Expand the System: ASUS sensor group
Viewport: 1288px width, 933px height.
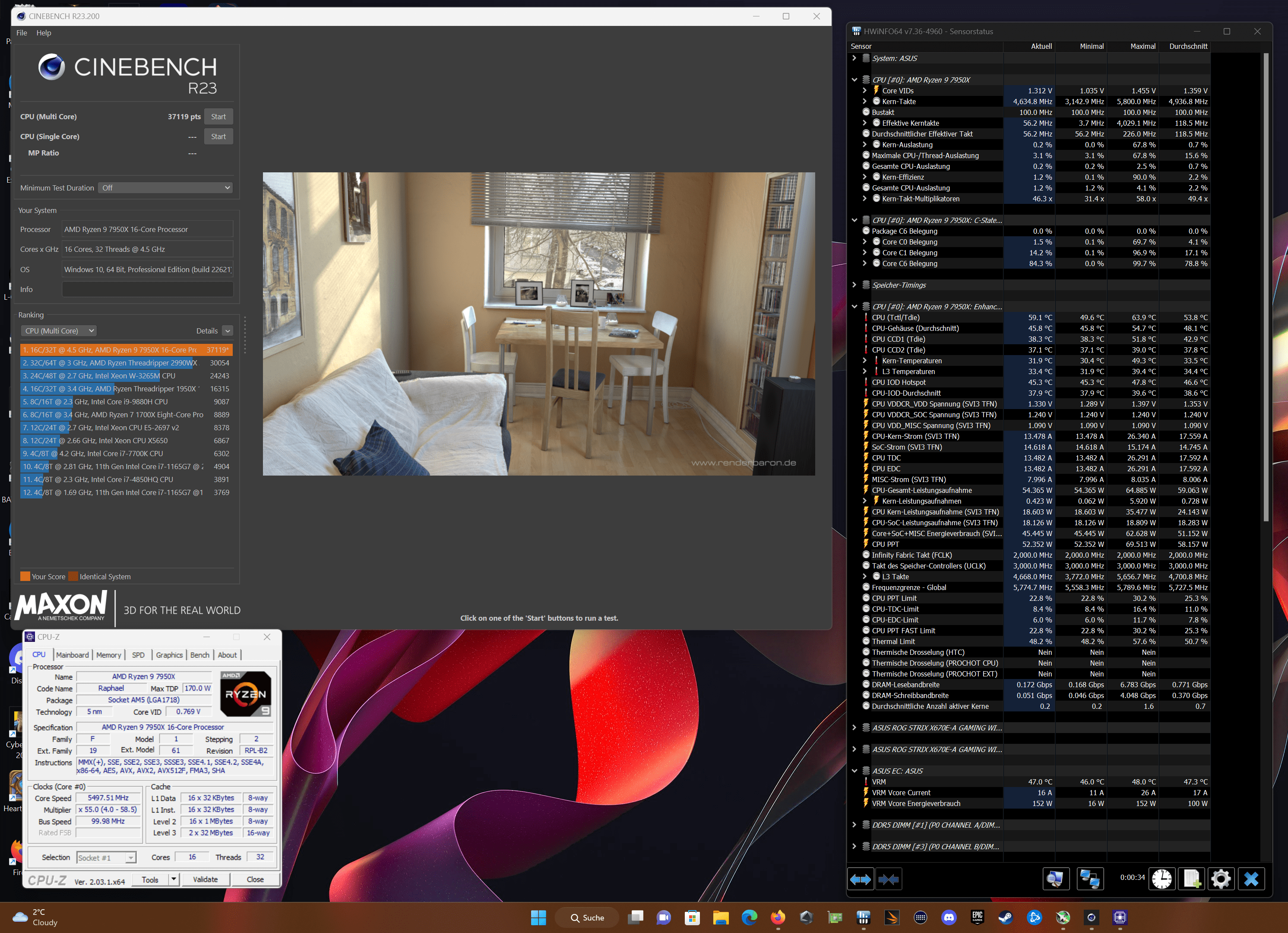pyautogui.click(x=854, y=58)
